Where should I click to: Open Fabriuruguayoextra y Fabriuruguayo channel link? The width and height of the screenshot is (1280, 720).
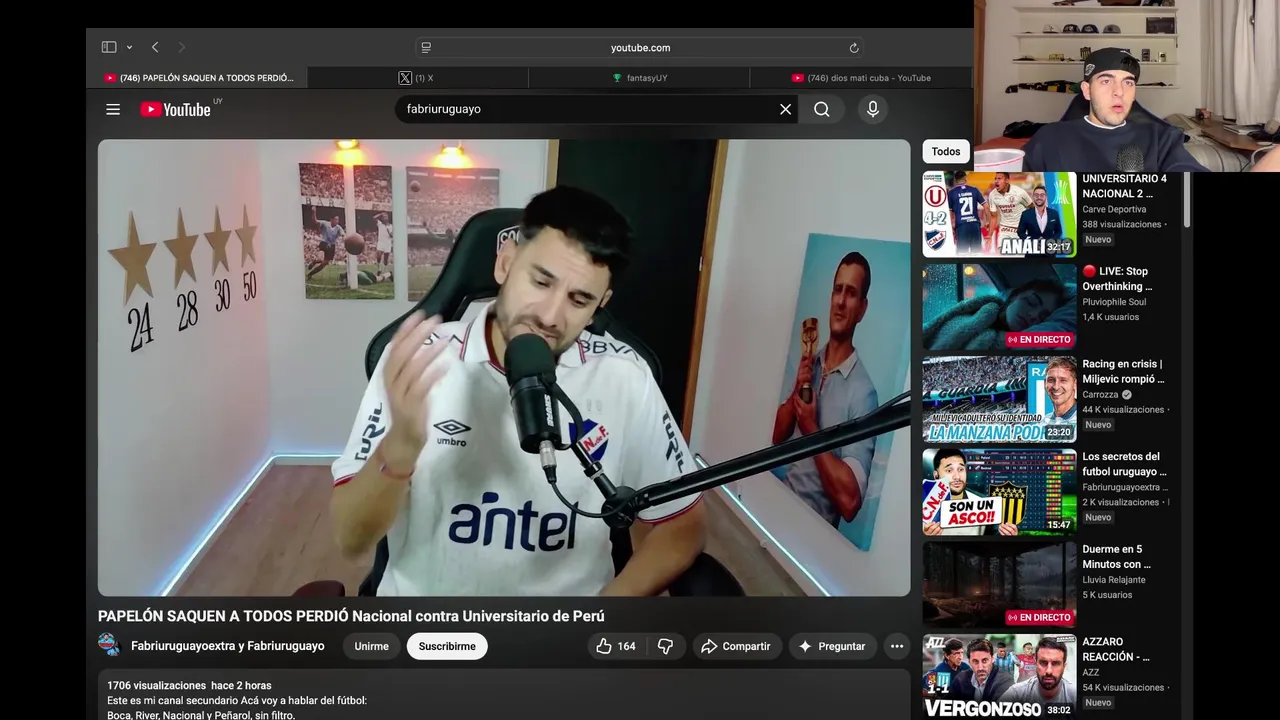[x=228, y=646]
